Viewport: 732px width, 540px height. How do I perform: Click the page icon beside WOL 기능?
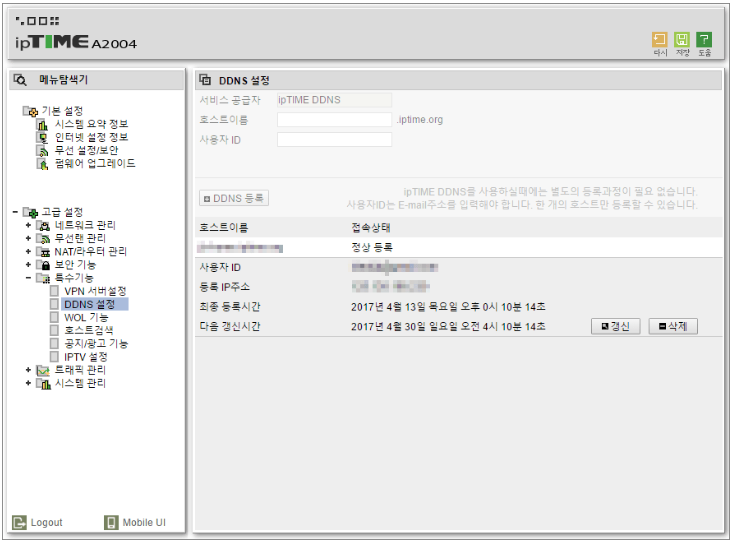click(x=55, y=317)
